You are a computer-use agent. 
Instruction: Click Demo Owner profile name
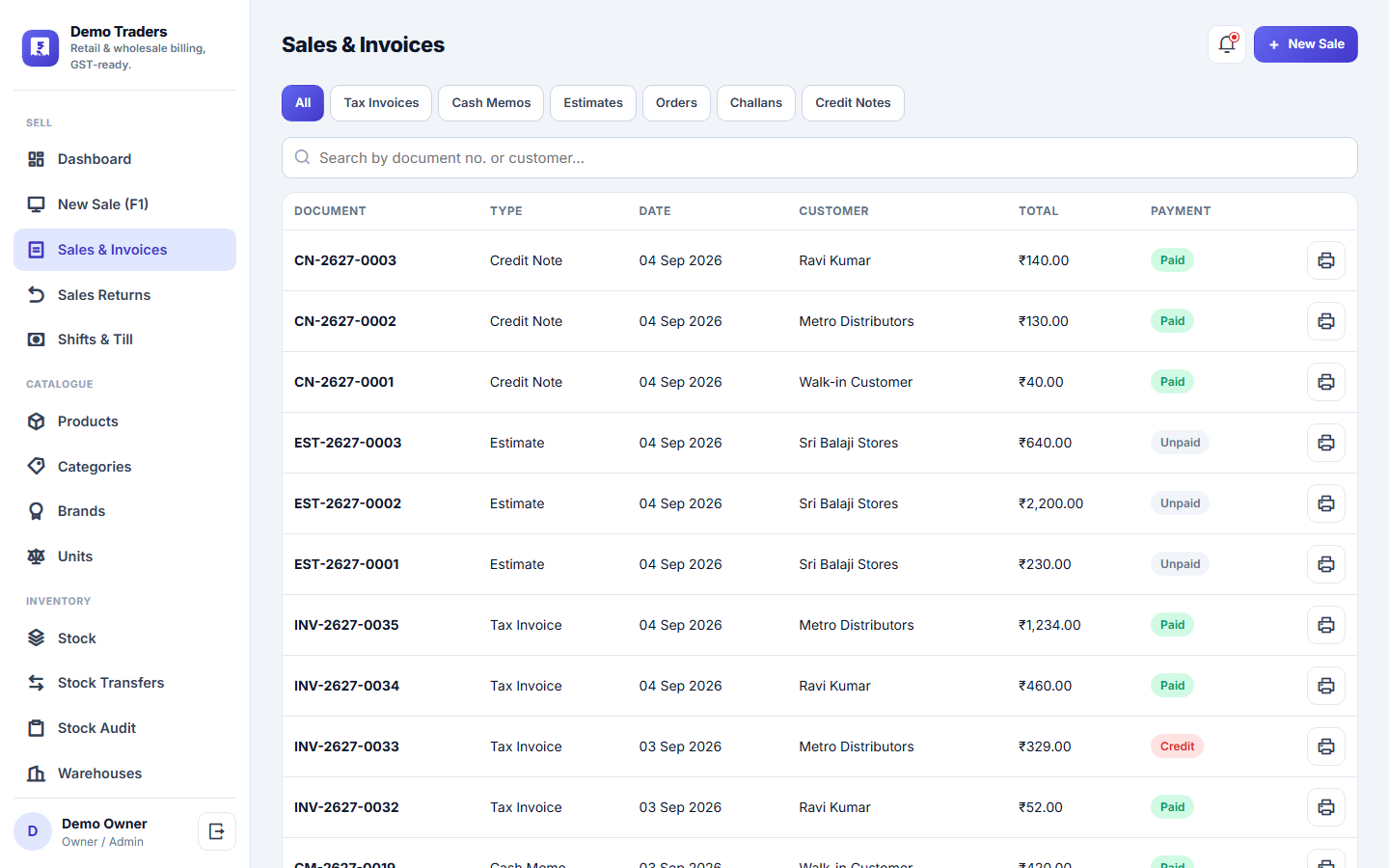click(104, 824)
